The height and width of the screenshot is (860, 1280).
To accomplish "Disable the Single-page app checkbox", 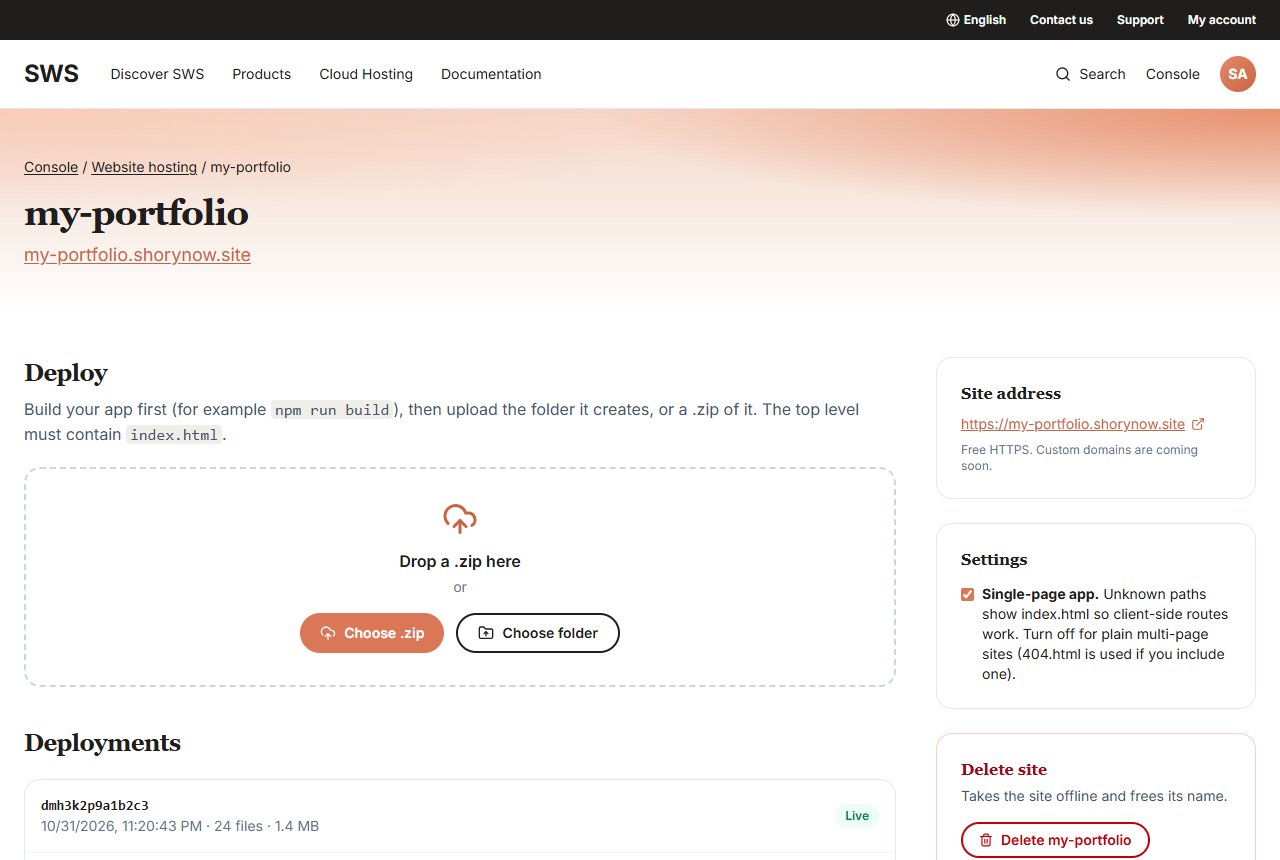I will (967, 595).
